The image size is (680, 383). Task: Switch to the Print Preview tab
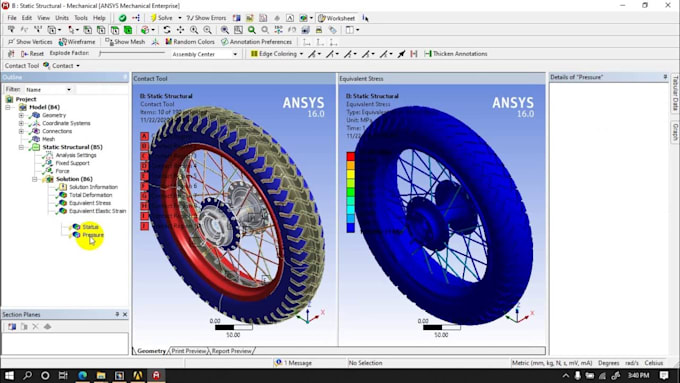coord(189,351)
